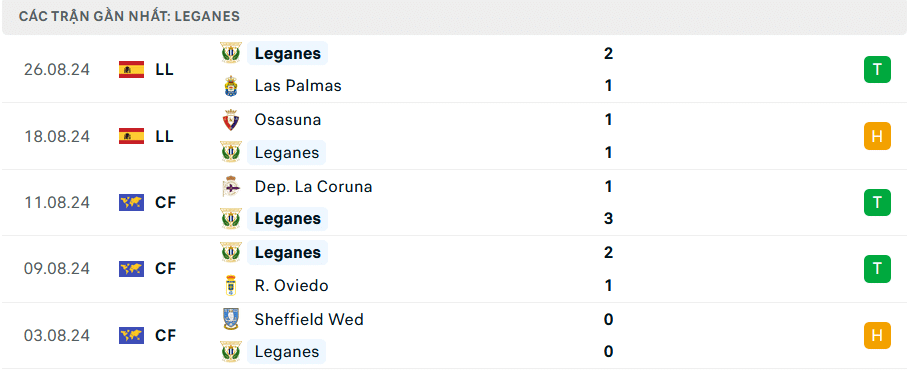The height and width of the screenshot is (370, 907).
Task: Click the Las Palmas club crest
Action: click(231, 86)
